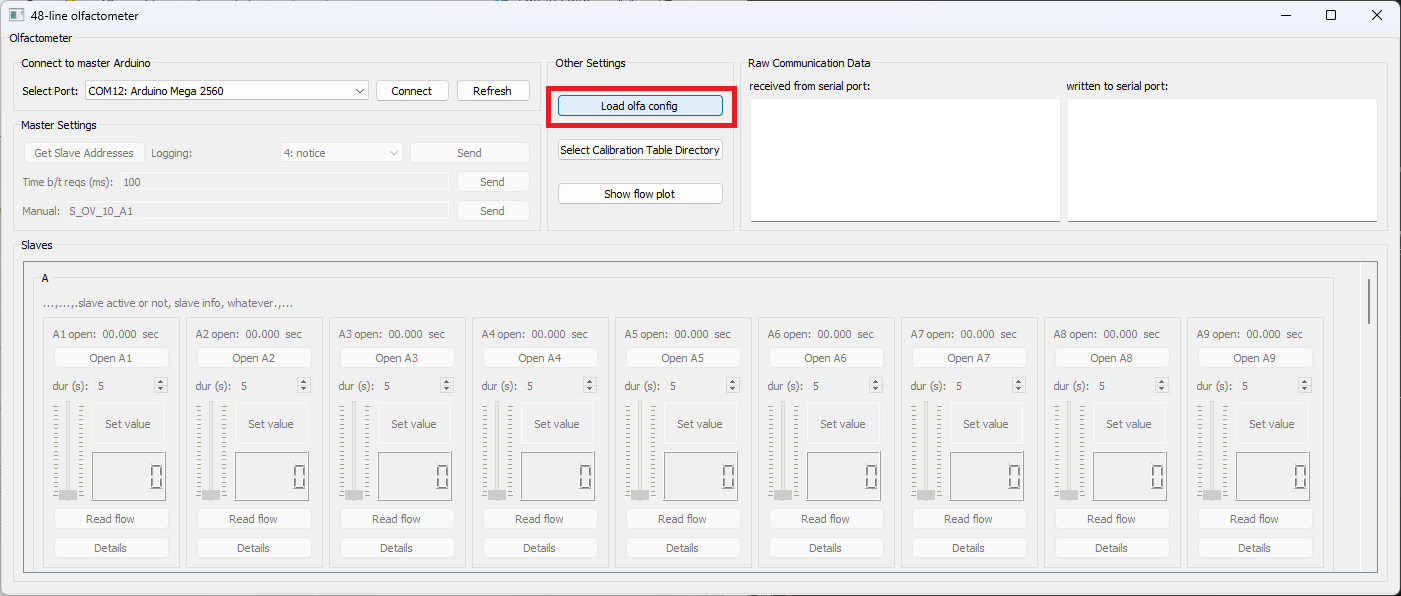Click Read flow for A5
Viewport: 1401px width, 596px height.
click(683, 519)
